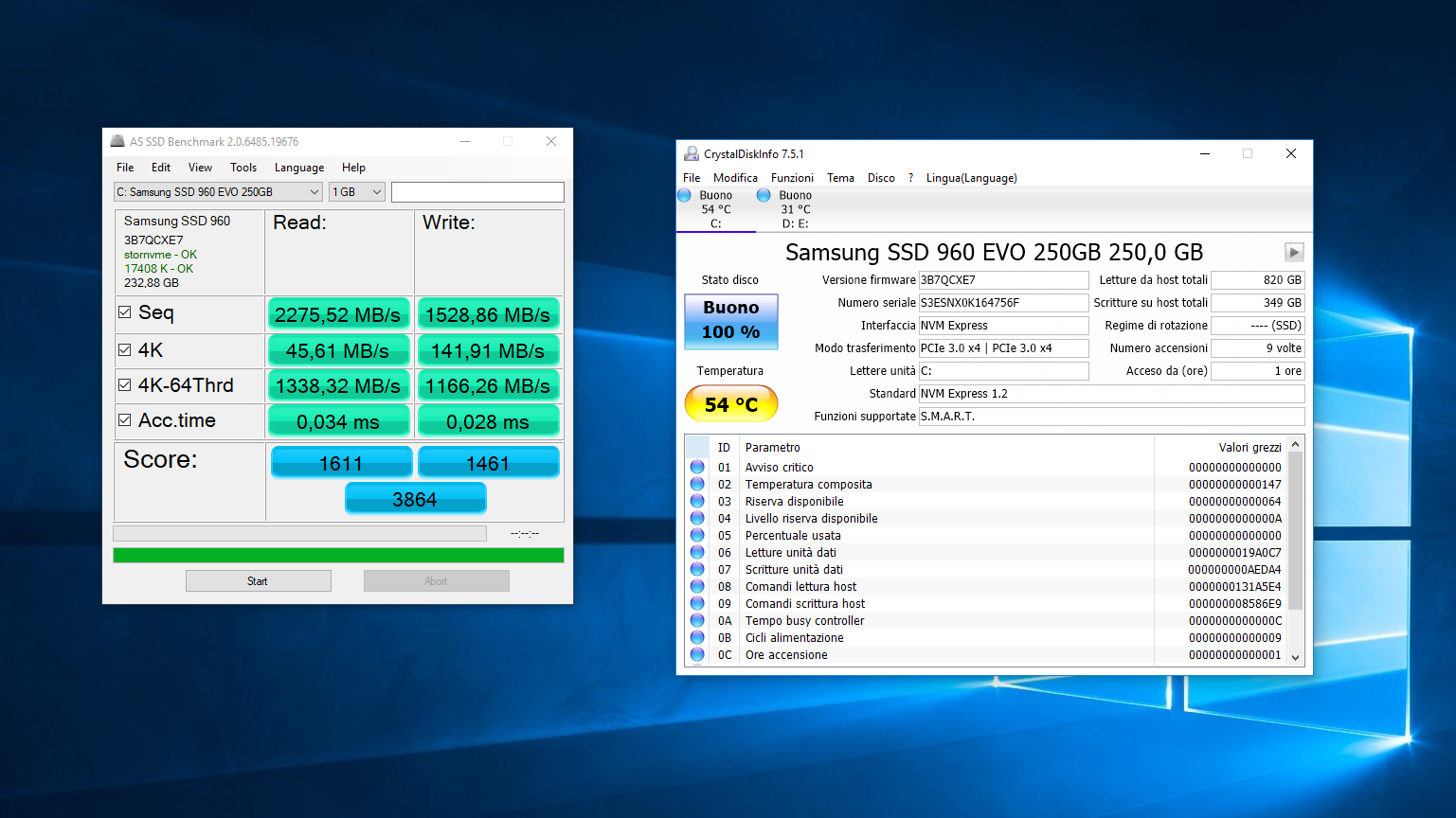Open the 1 GB test size dropdown
This screenshot has width=1456, height=818.
357,192
